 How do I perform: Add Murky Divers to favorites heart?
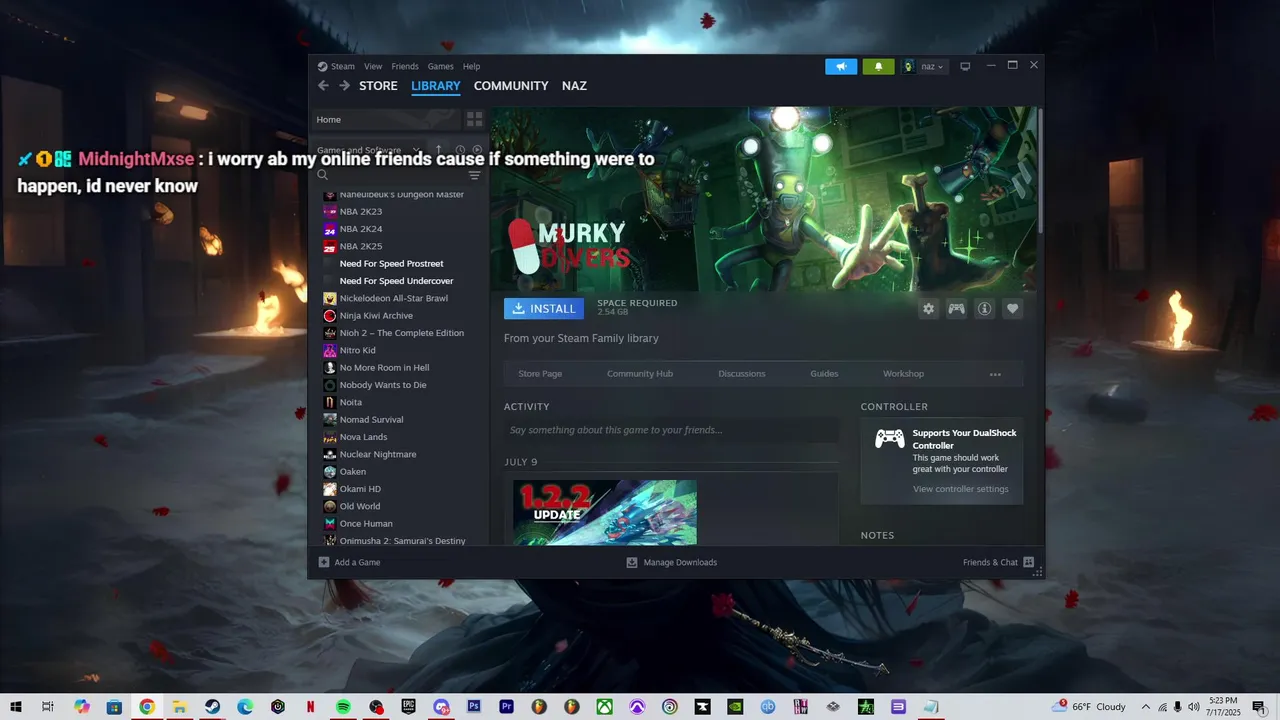pos(1012,309)
